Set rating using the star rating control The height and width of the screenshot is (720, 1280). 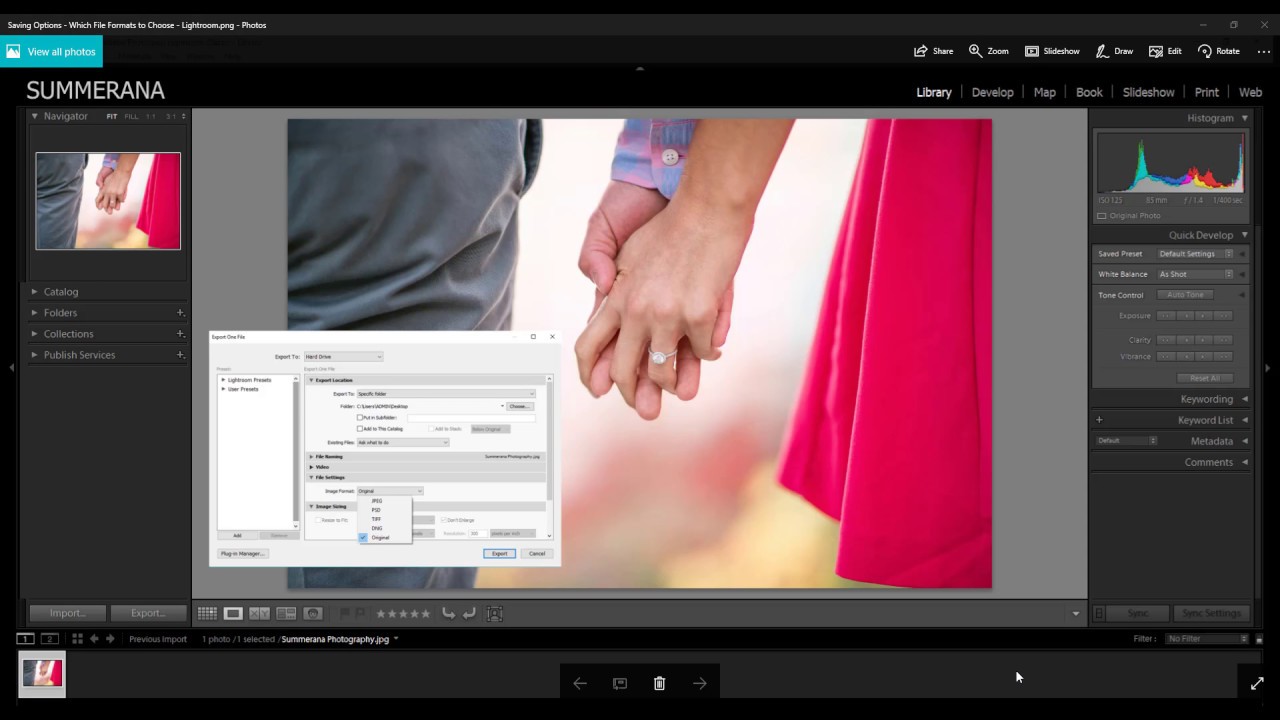coord(403,614)
